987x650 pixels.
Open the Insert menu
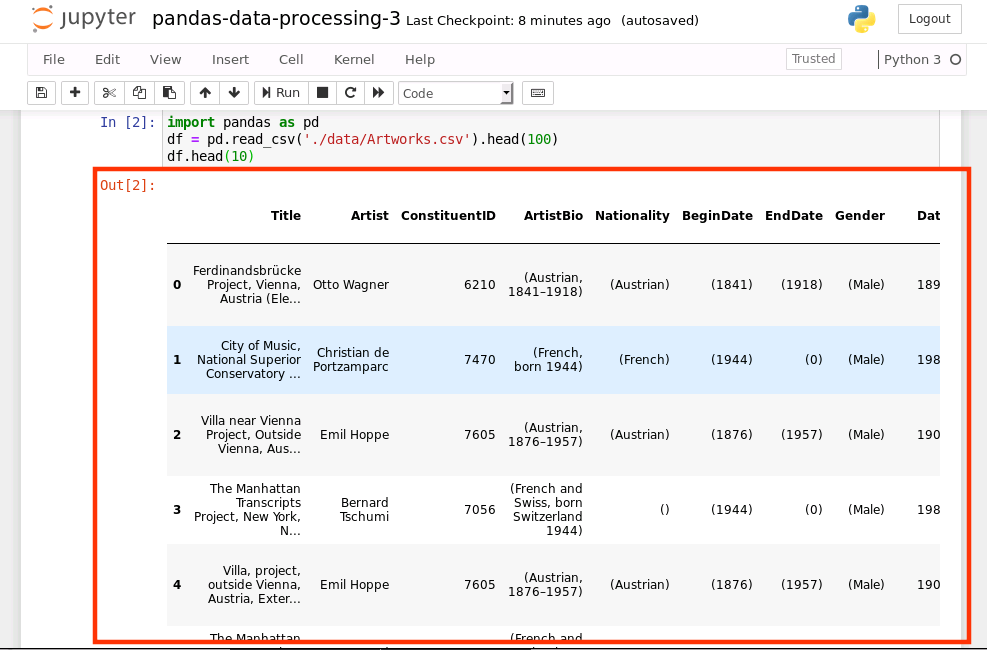click(230, 60)
